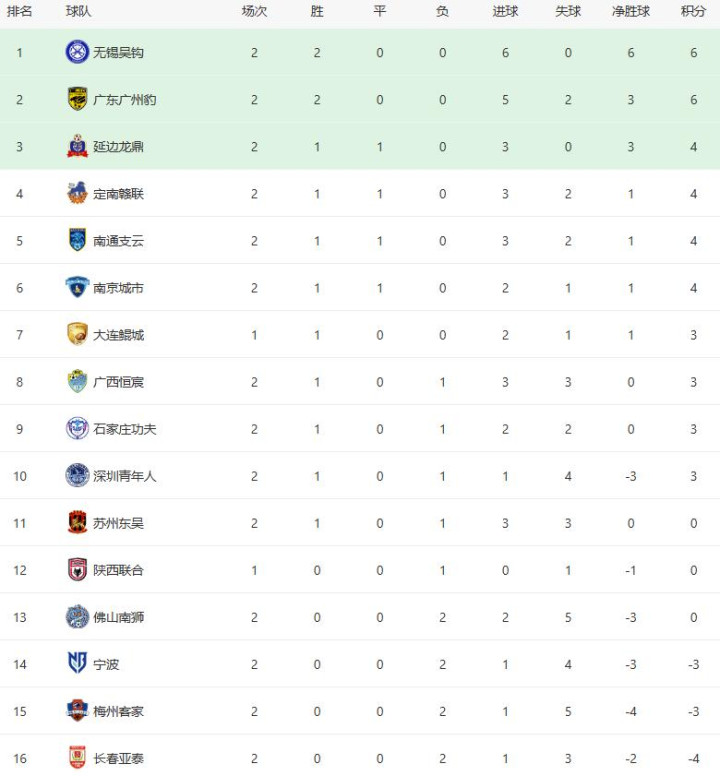Click the 南通支云 team badge
Screen dimensions: 720x776
point(77,240)
